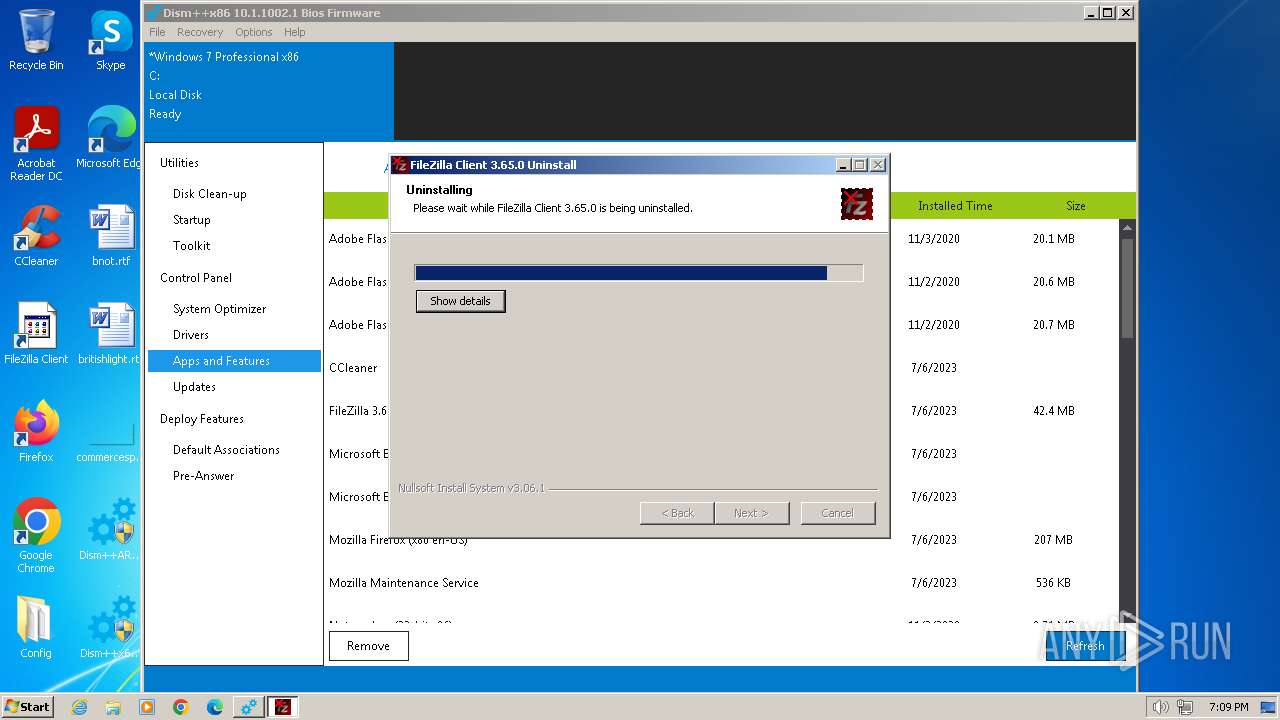Screen dimensions: 1280x720
Task: Click the FileZilla logo in uninstaller header
Action: pos(857,204)
